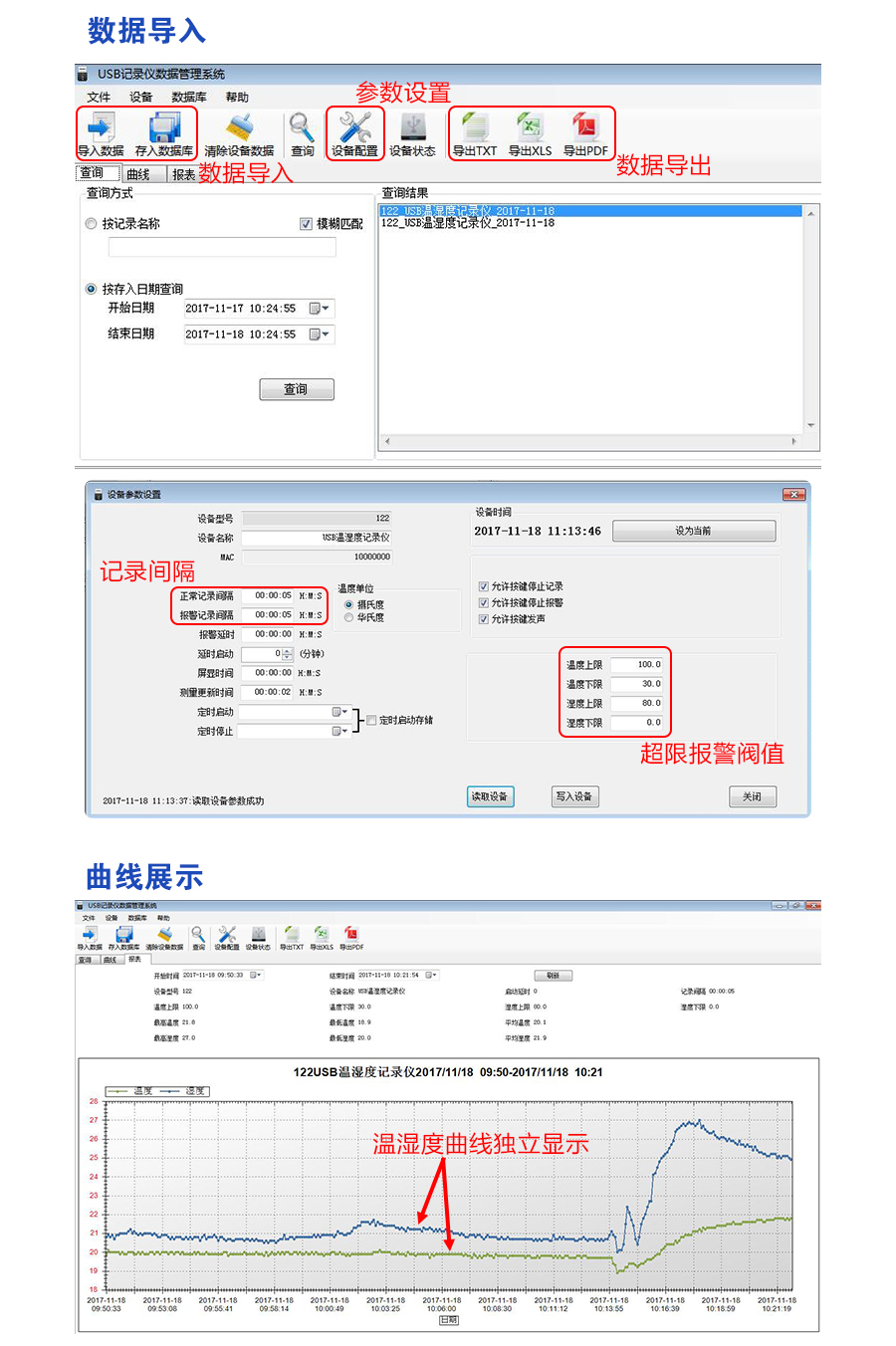Viewport: 896px width, 1346px height.
Task: Click 导出TXT icon in the upper query window
Action: pos(475,128)
